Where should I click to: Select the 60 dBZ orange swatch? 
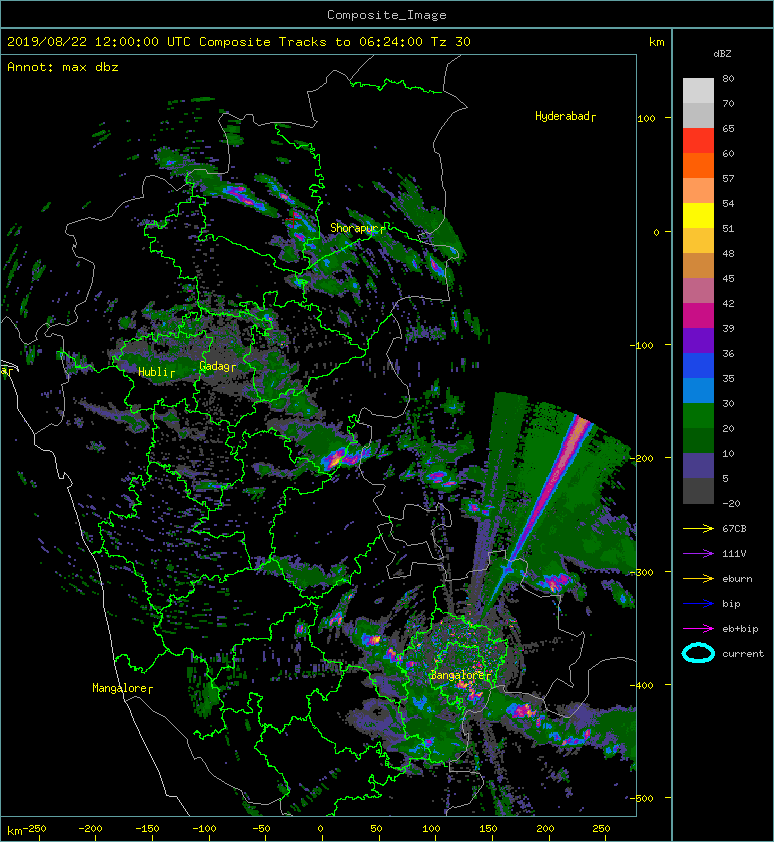pyautogui.click(x=698, y=165)
